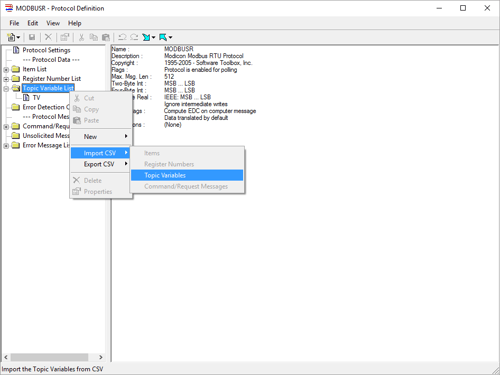Screen dimensions: 500x375
Task: Select Topic Variables in Import CSV submenu
Action: tap(187, 175)
